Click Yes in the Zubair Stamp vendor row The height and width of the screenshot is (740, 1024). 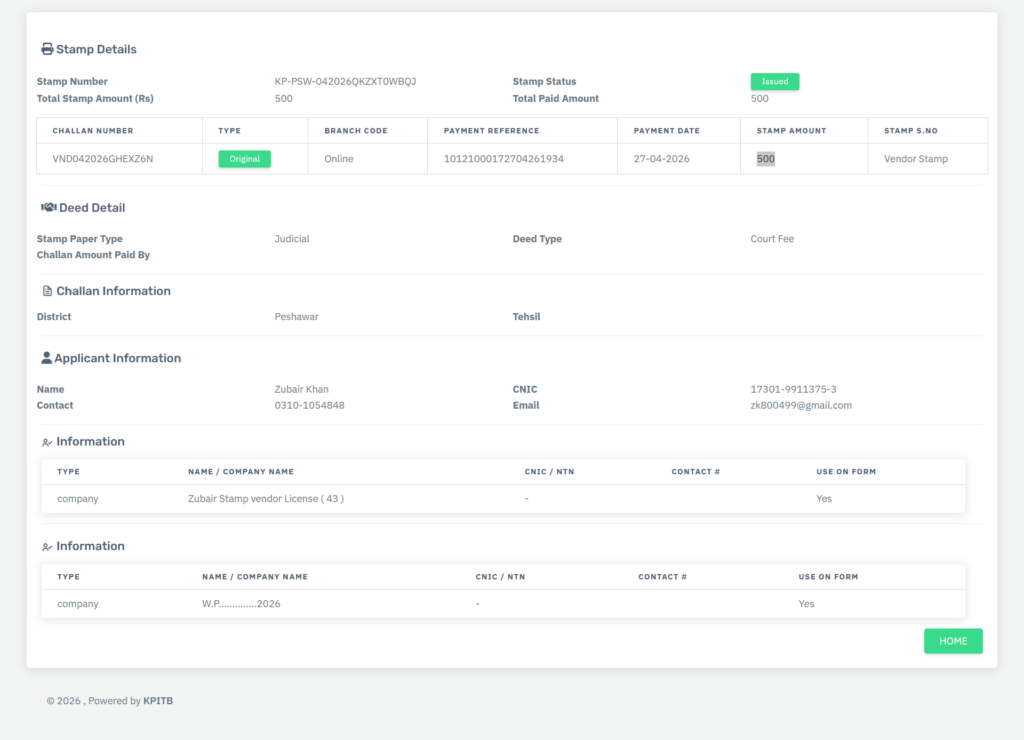coord(824,498)
